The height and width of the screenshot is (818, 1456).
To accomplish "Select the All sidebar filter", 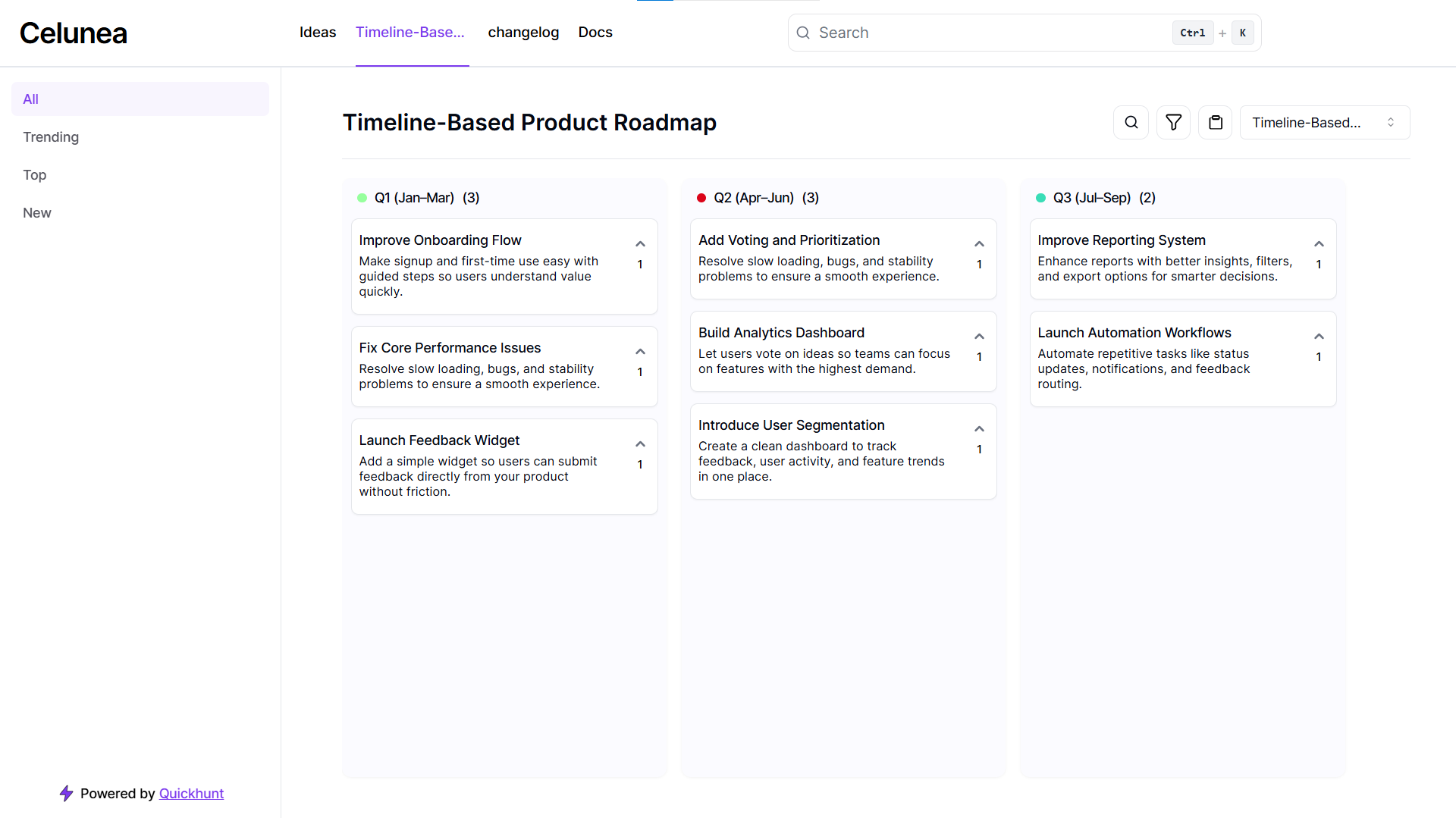I will coord(140,99).
